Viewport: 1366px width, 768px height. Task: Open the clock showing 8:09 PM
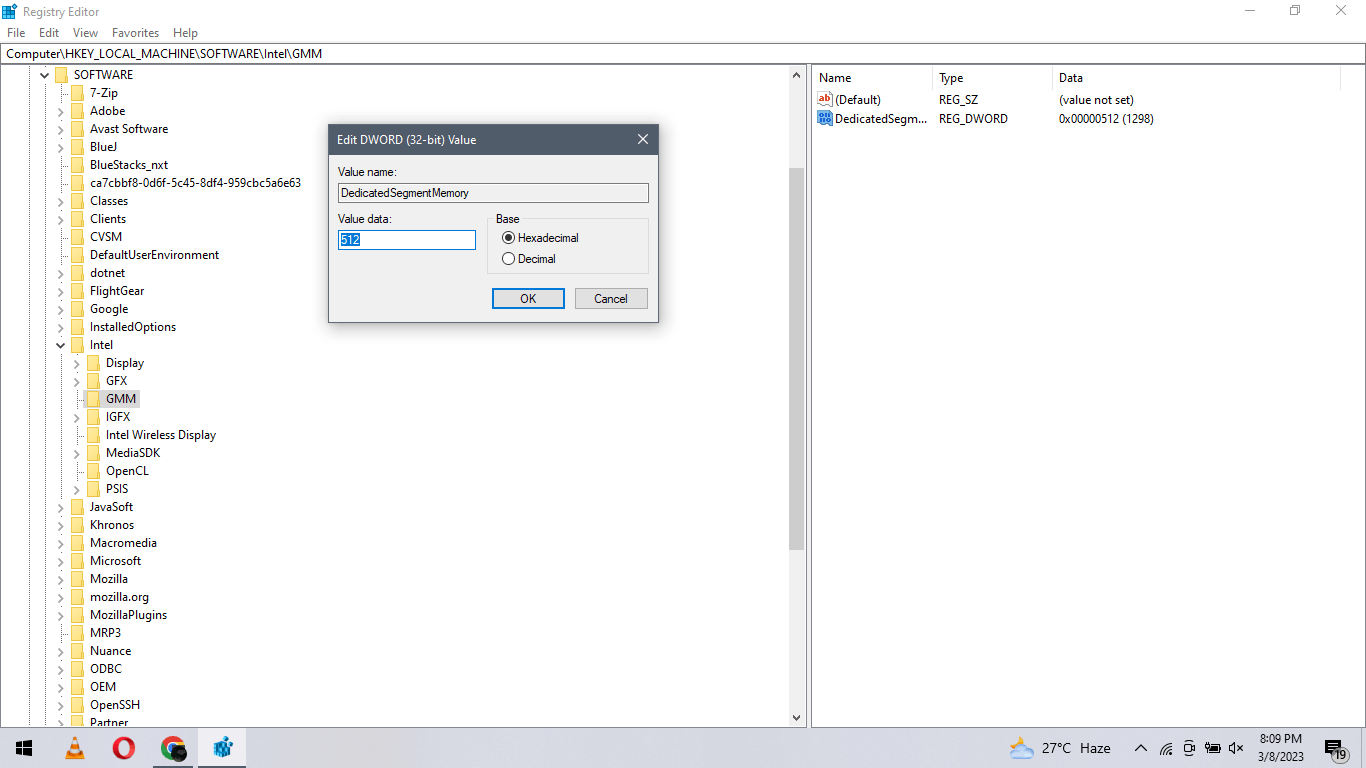point(1281,748)
